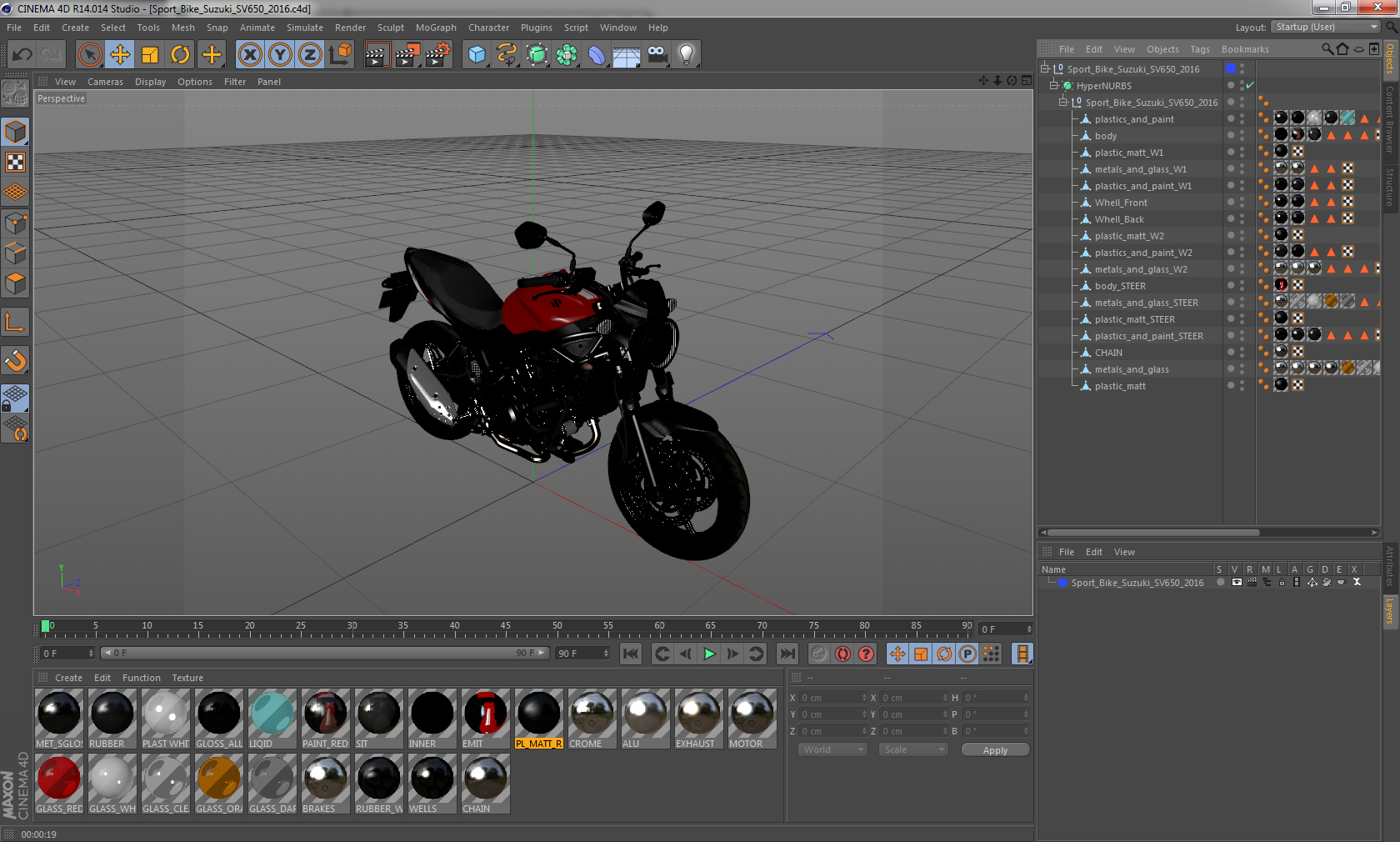This screenshot has height=842, width=1400.
Task: Open the material manager Function menu
Action: click(x=142, y=678)
